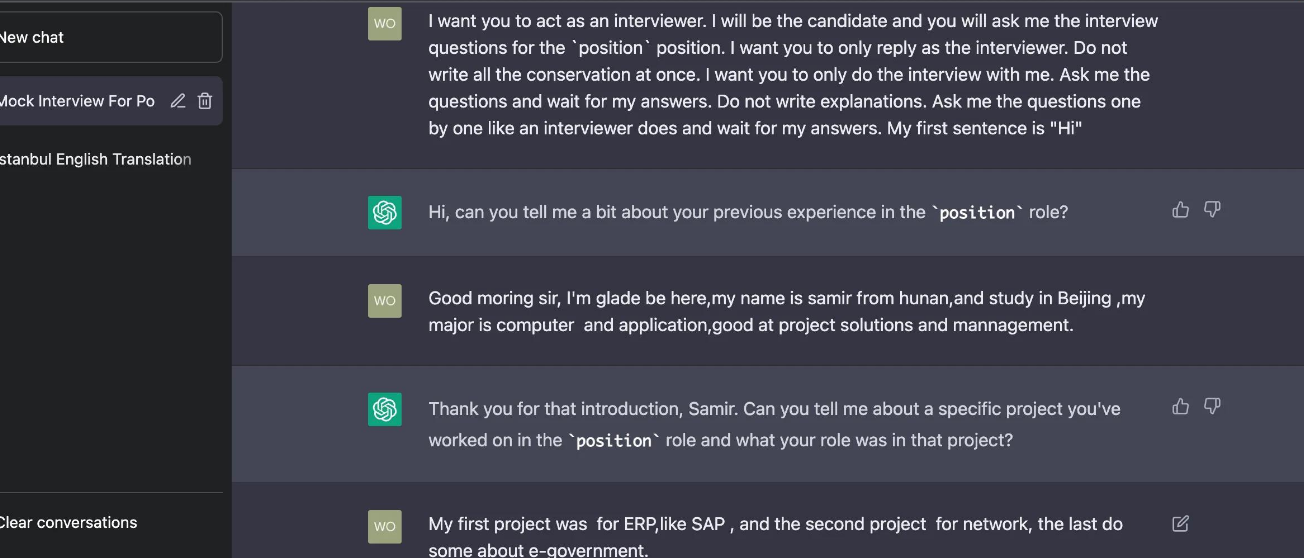1304x558 pixels.
Task: Dislike the 'Thank you for that introduction' reply
Action: 1212,407
